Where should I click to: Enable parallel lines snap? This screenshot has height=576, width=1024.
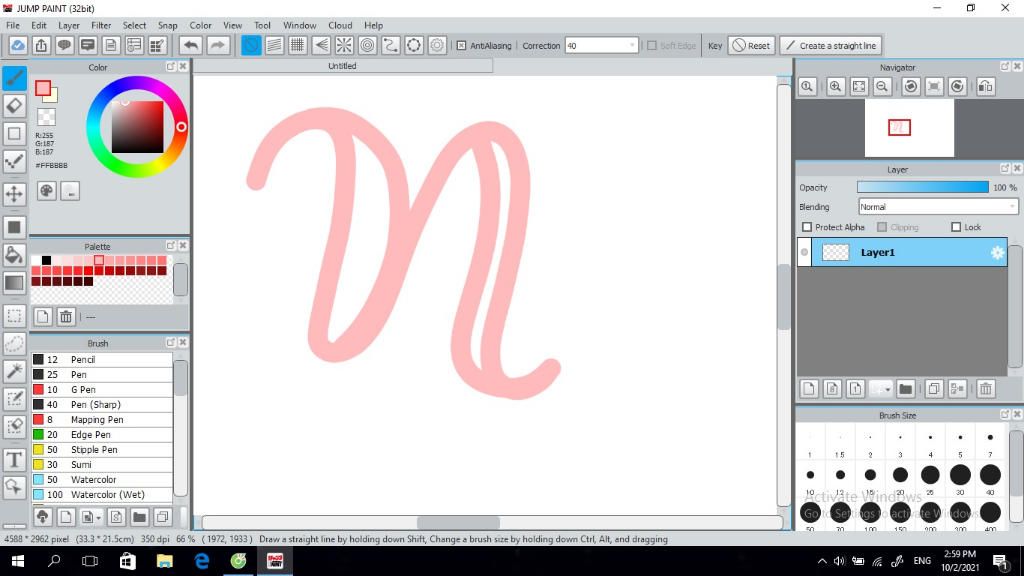pos(274,46)
